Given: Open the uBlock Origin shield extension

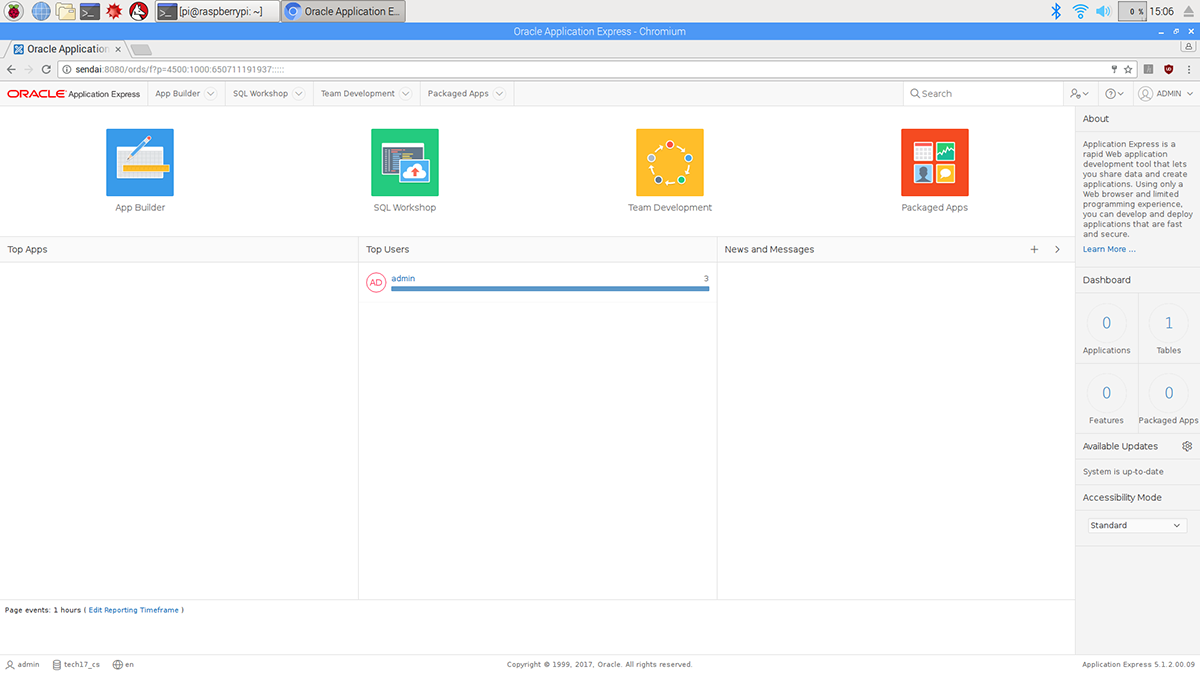Looking at the screenshot, I should 1168,69.
